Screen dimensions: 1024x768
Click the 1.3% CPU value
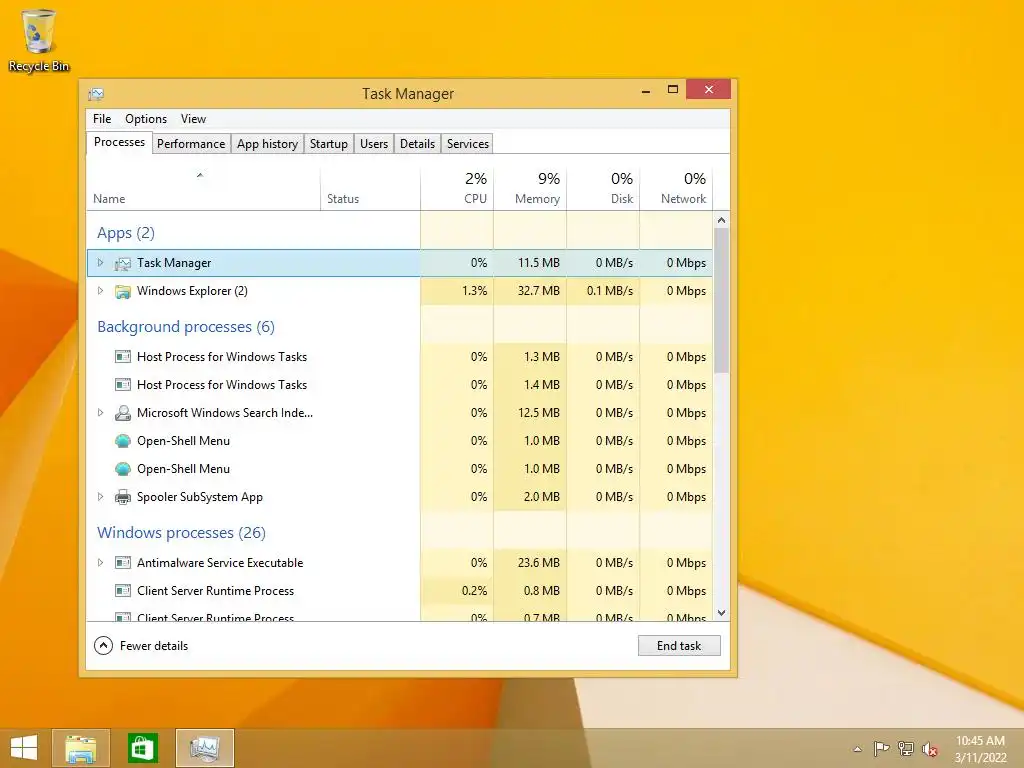click(x=475, y=291)
